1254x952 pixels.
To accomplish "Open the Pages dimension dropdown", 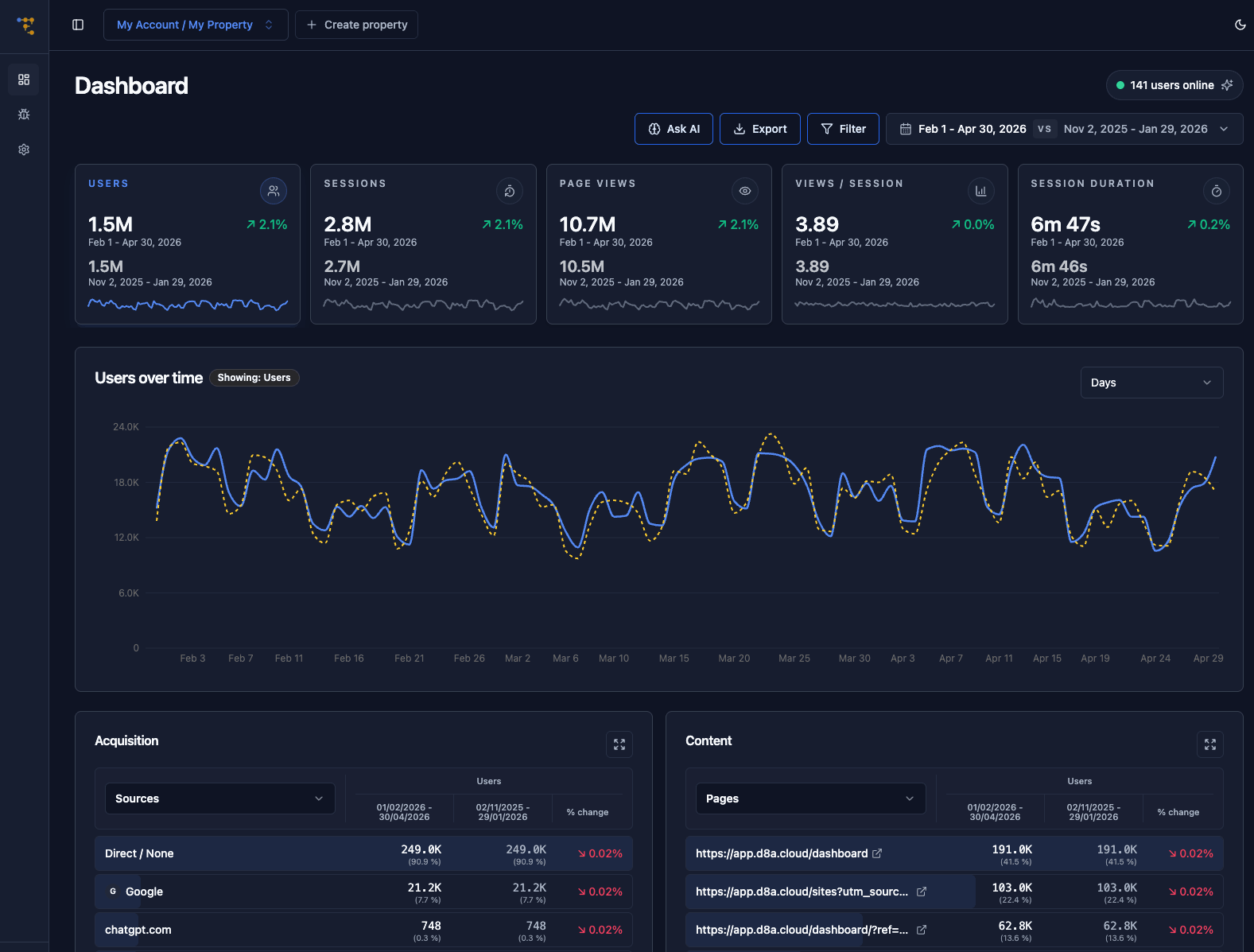I will pos(811,799).
